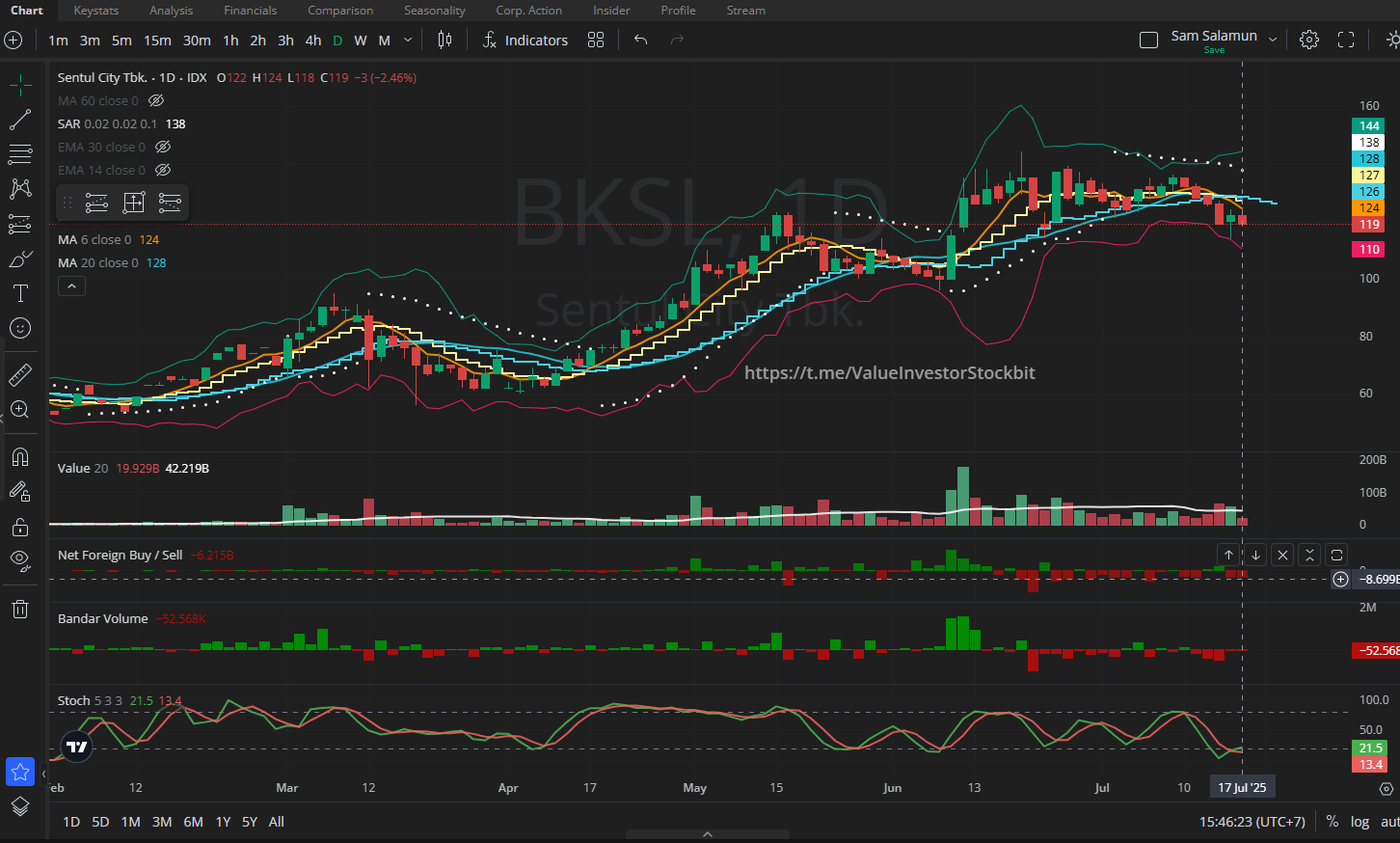This screenshot has height=843, width=1400.
Task: Unhide the EMA 14 indicator
Action: pyautogui.click(x=163, y=170)
